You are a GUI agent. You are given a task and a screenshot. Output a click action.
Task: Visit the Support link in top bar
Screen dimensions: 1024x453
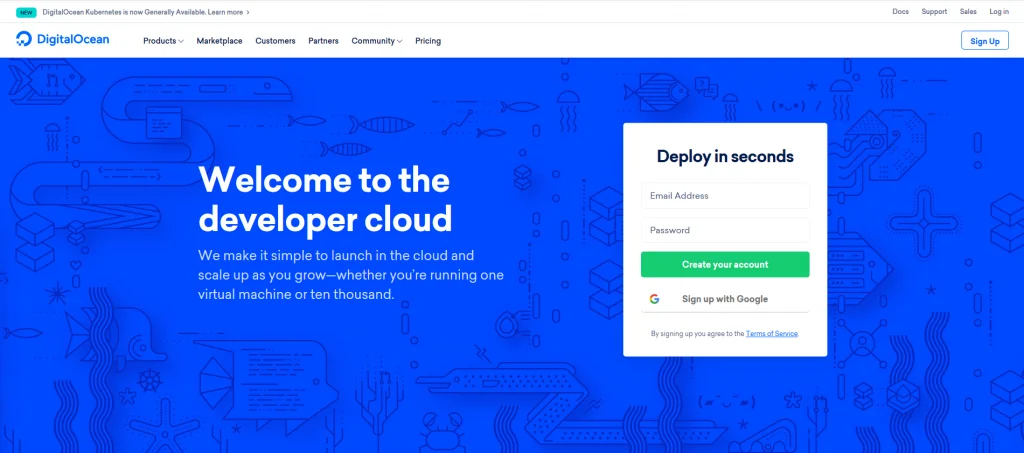coord(934,12)
